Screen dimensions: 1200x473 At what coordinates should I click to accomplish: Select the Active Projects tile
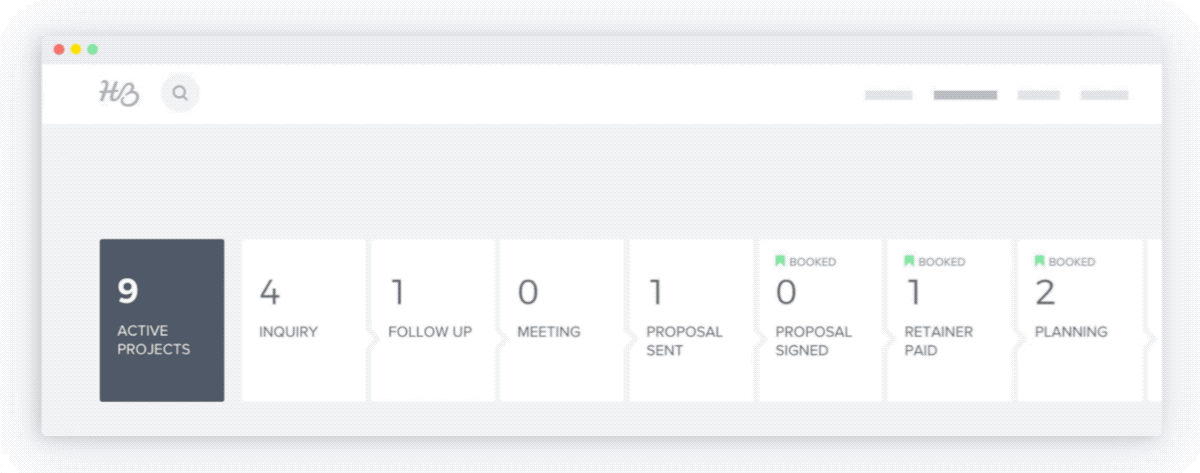pos(162,320)
